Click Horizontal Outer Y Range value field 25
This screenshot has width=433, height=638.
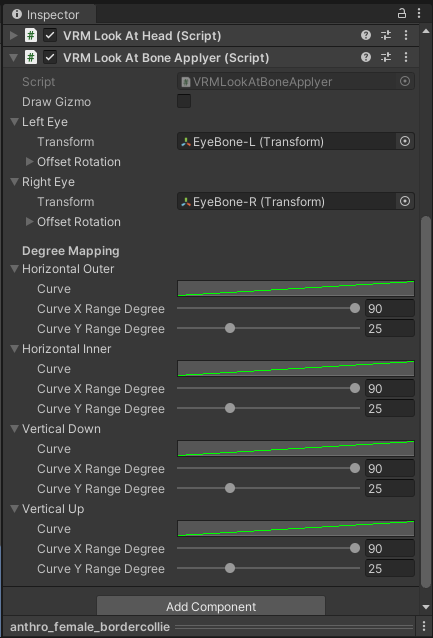390,328
